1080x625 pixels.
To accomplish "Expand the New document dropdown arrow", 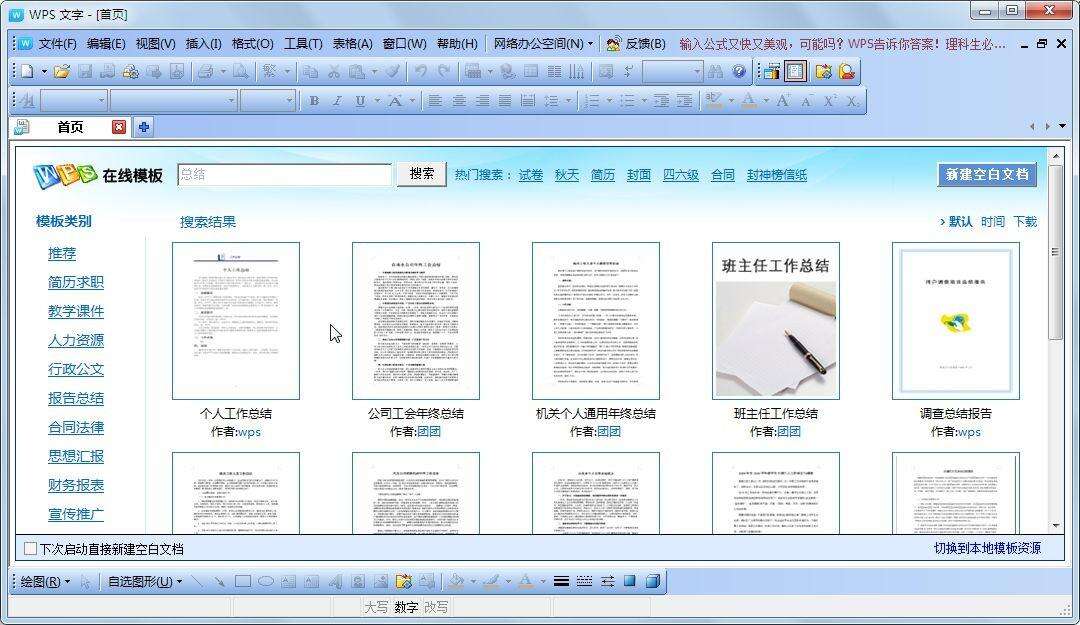I will coord(44,72).
